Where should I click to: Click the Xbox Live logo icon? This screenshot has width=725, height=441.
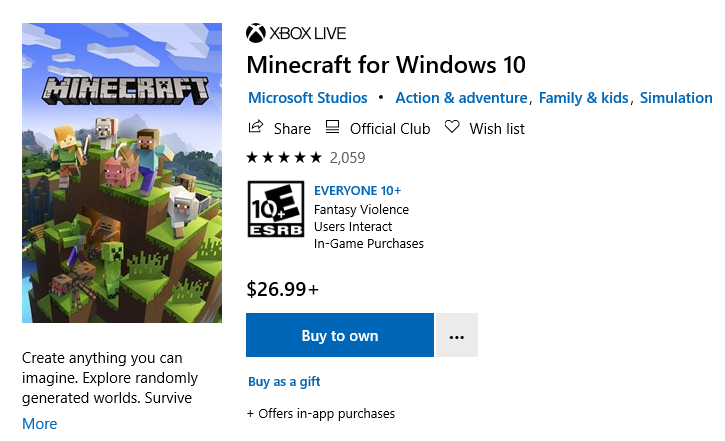point(256,33)
